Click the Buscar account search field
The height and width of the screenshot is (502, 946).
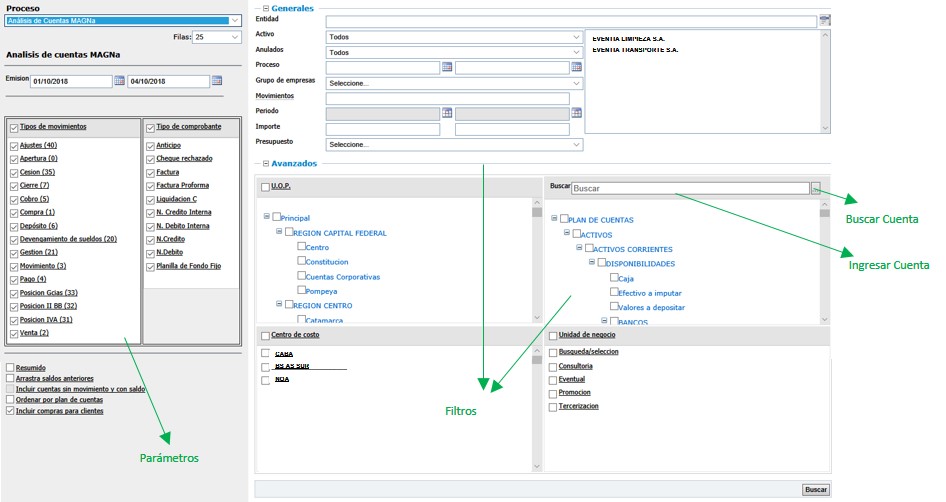point(690,188)
